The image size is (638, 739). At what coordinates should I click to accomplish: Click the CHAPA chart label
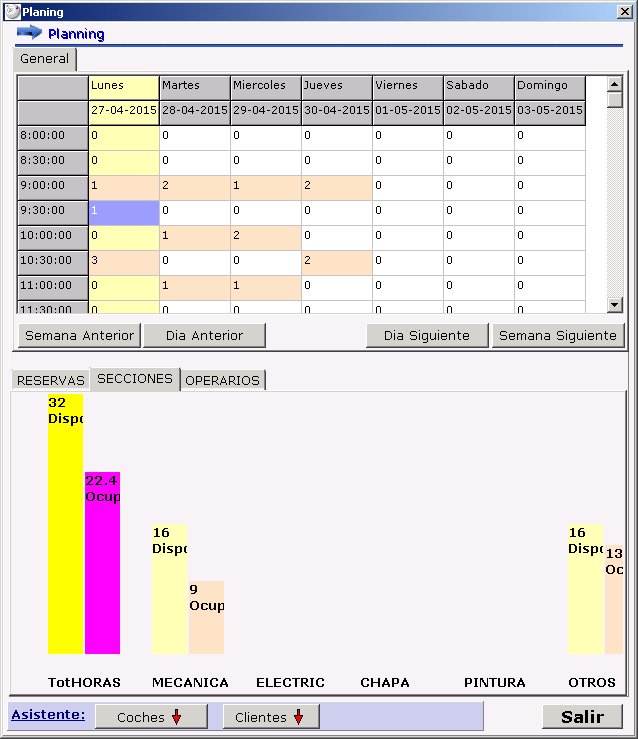[385, 682]
